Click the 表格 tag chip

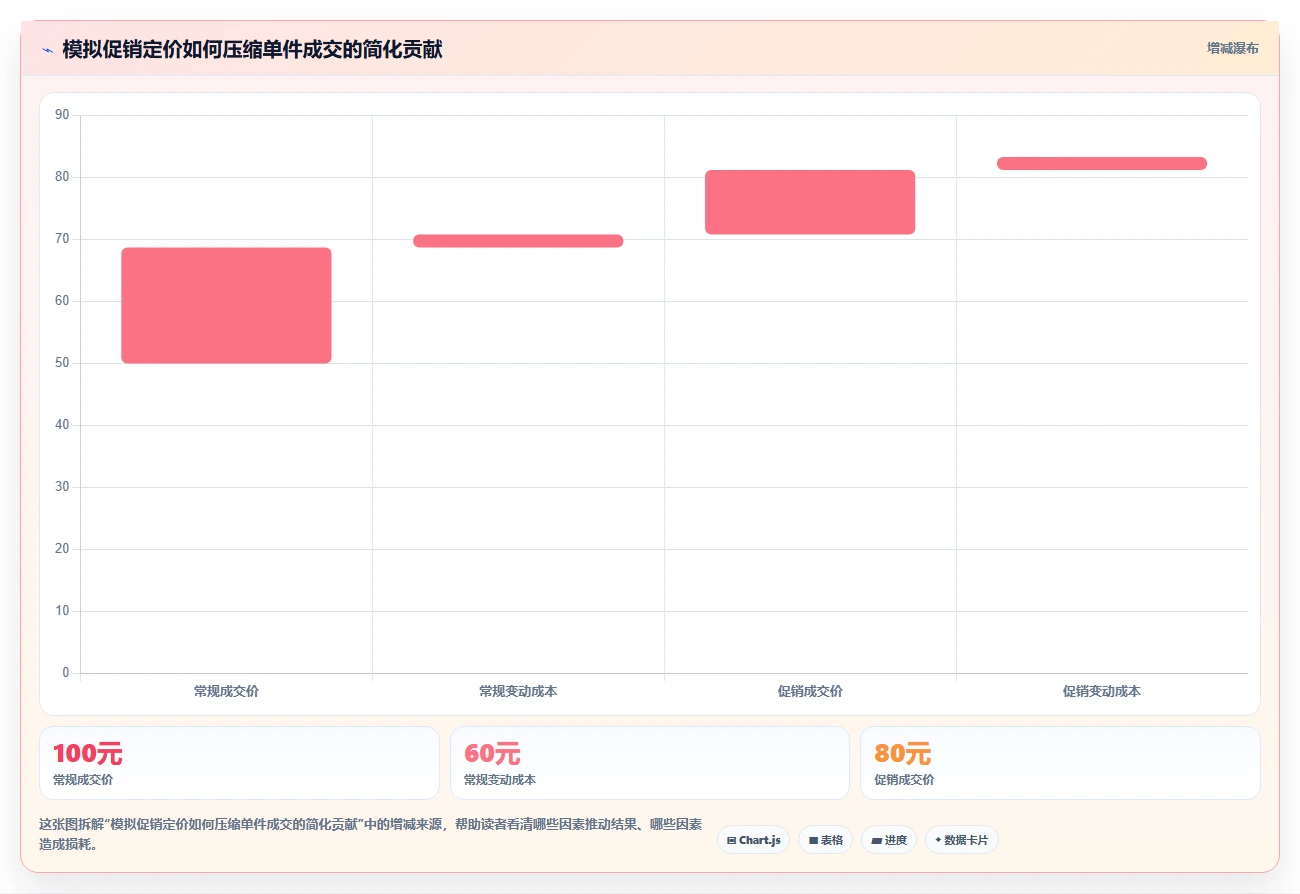(x=825, y=840)
